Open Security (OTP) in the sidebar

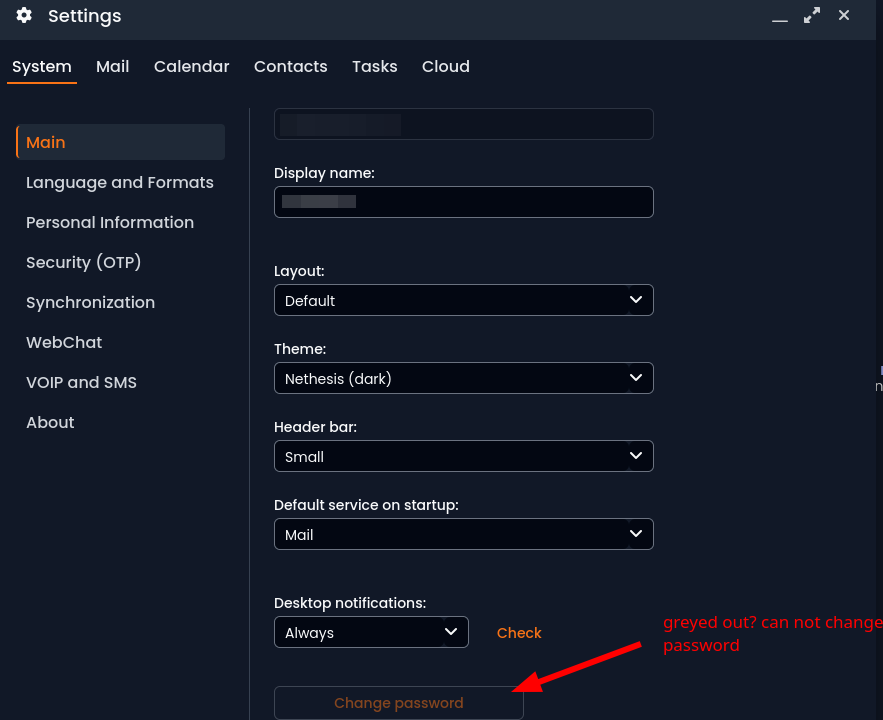click(x=83, y=262)
